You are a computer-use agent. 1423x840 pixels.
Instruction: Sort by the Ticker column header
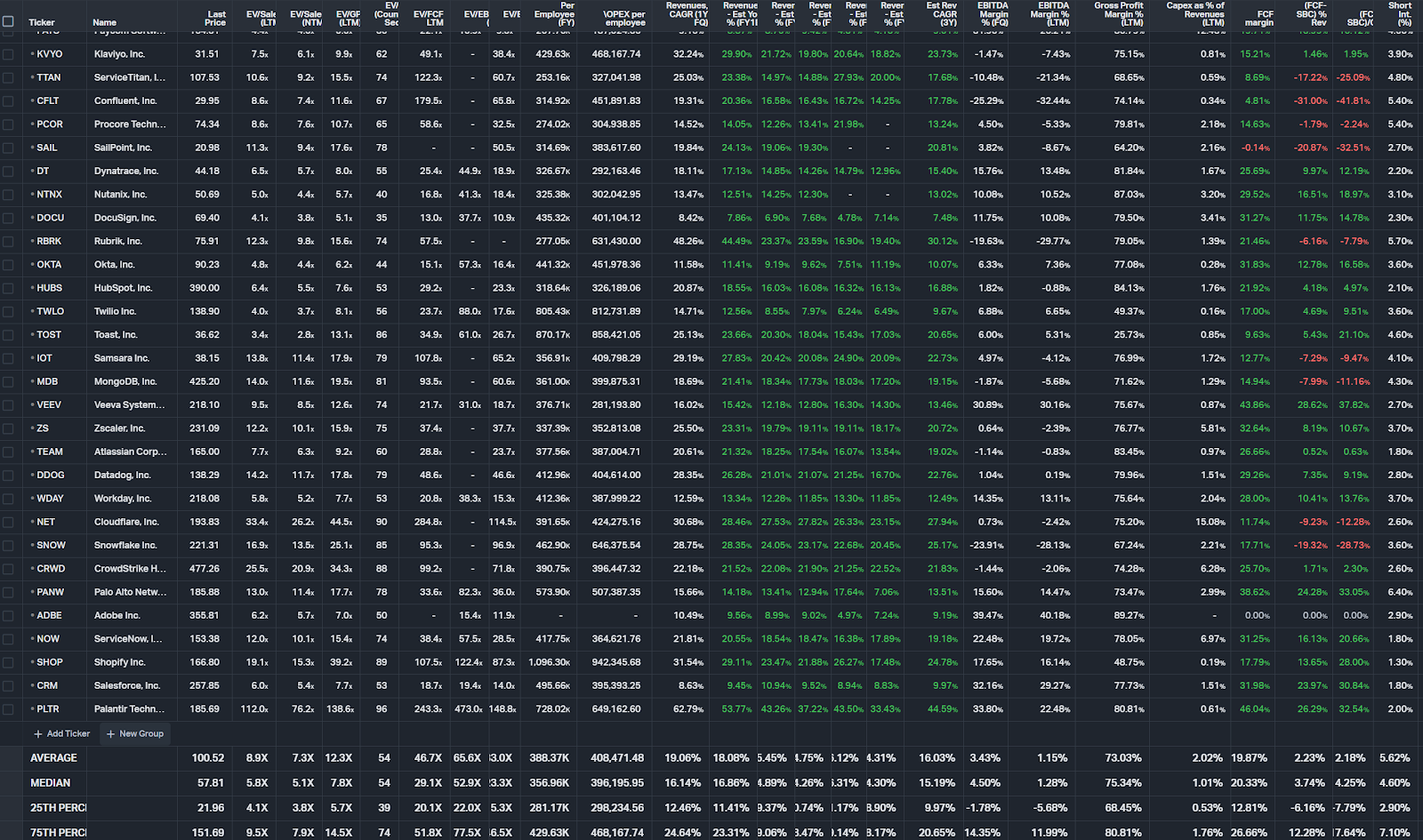(x=42, y=22)
